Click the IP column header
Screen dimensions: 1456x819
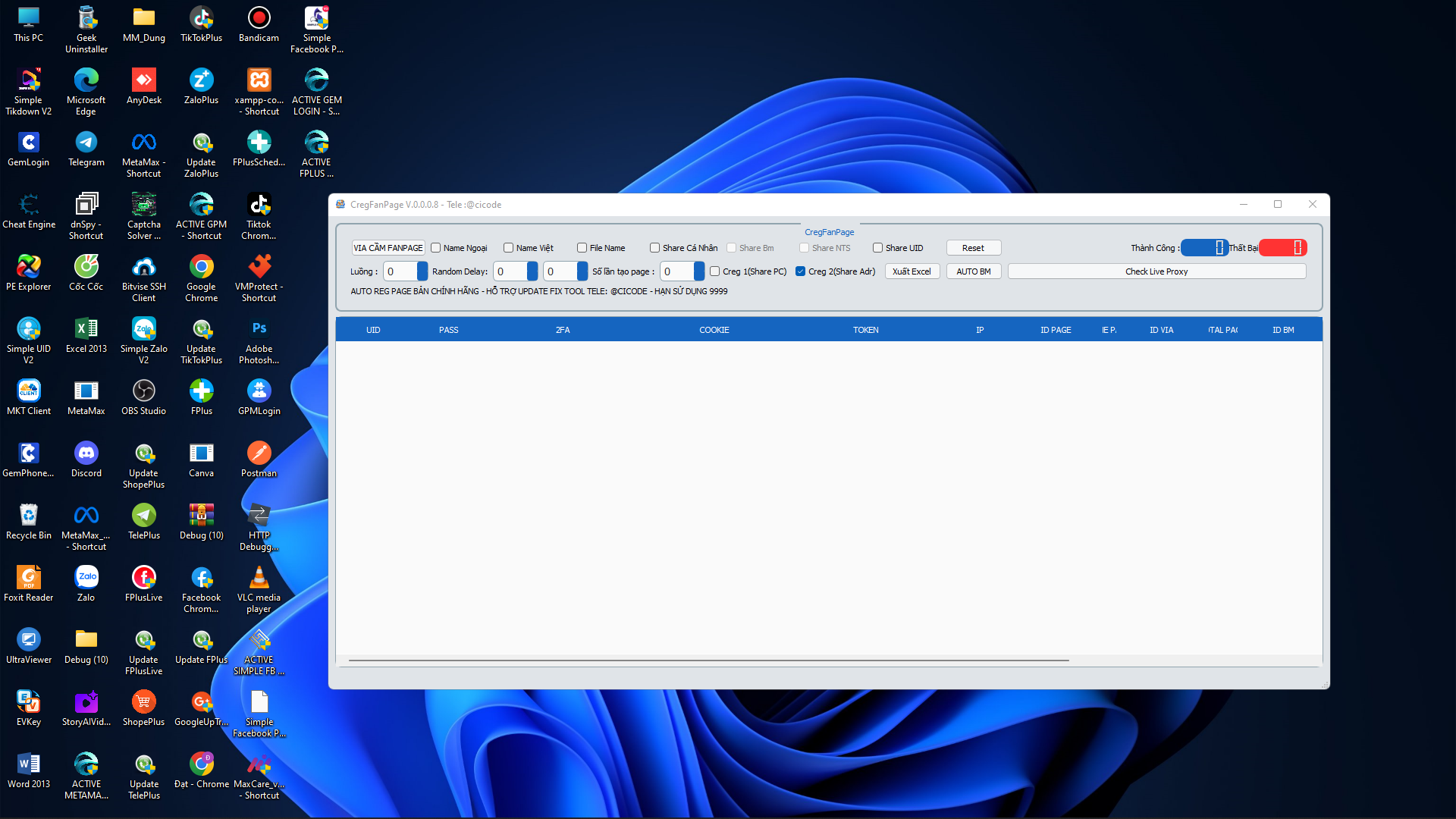tap(980, 330)
